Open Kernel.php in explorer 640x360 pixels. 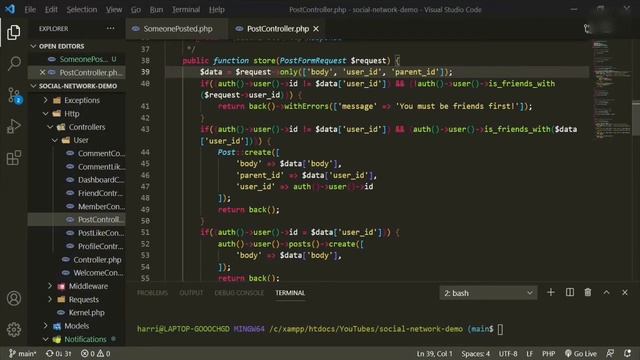(76, 313)
